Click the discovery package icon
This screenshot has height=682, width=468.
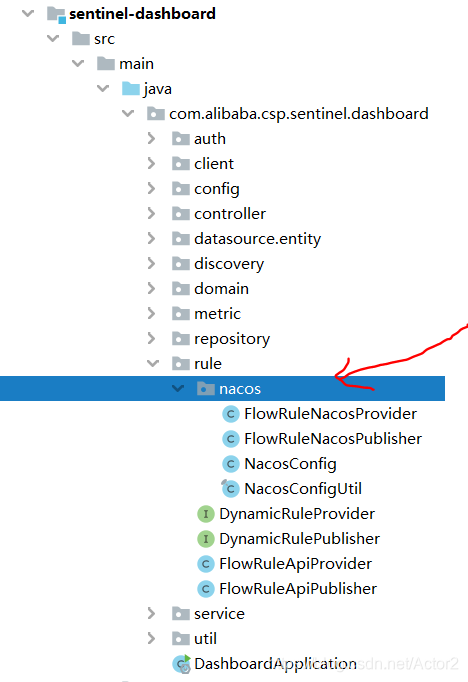coord(181,264)
